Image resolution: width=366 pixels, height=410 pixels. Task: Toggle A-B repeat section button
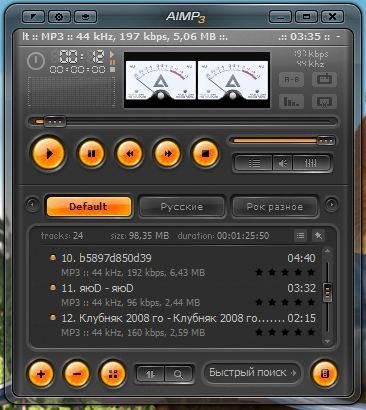point(291,80)
